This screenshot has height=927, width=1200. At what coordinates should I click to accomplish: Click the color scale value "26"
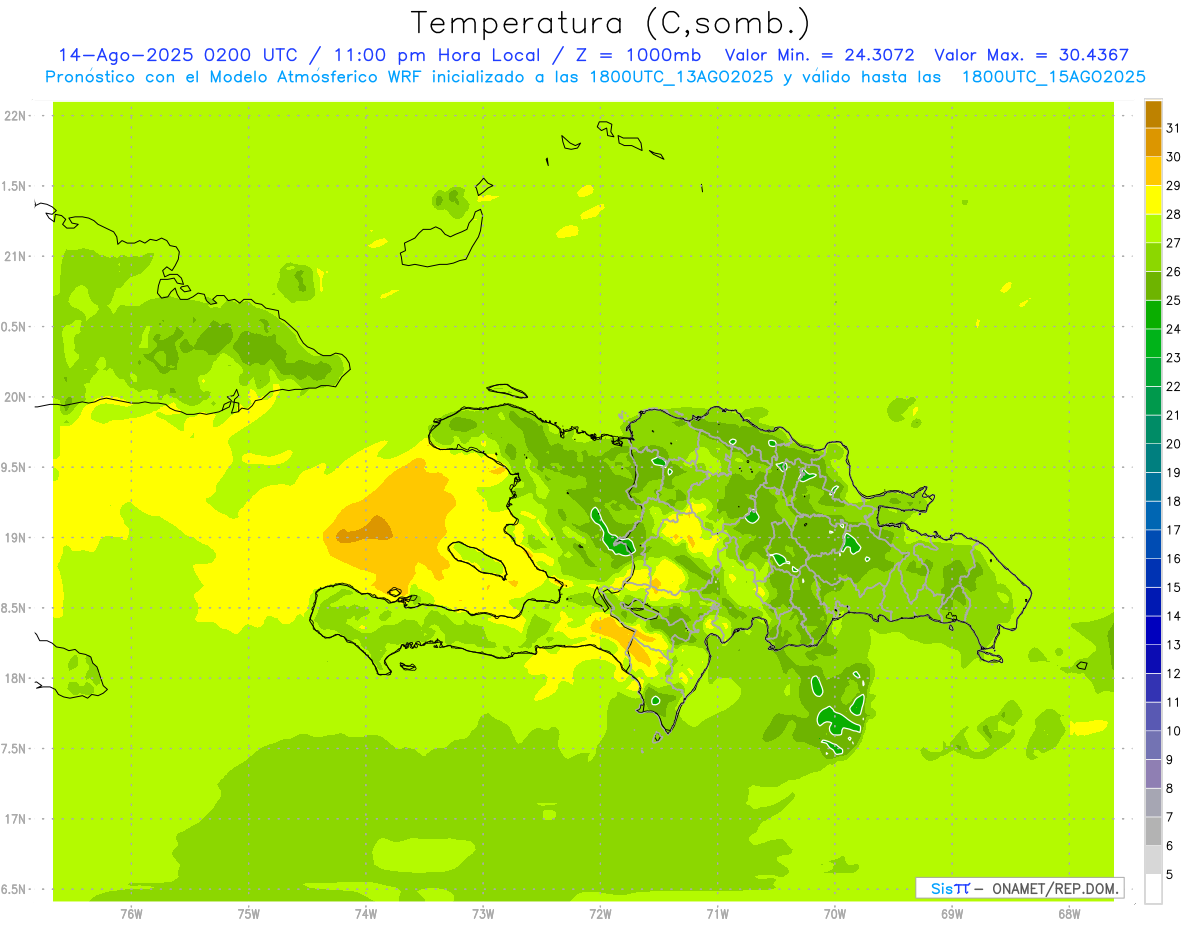(1174, 272)
